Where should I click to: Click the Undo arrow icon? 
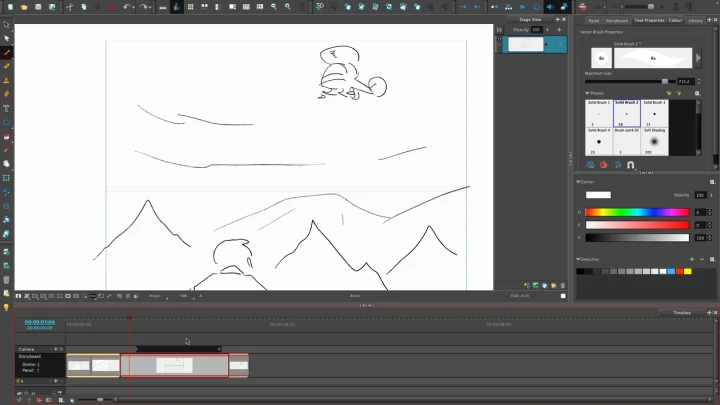click(x=127, y=7)
